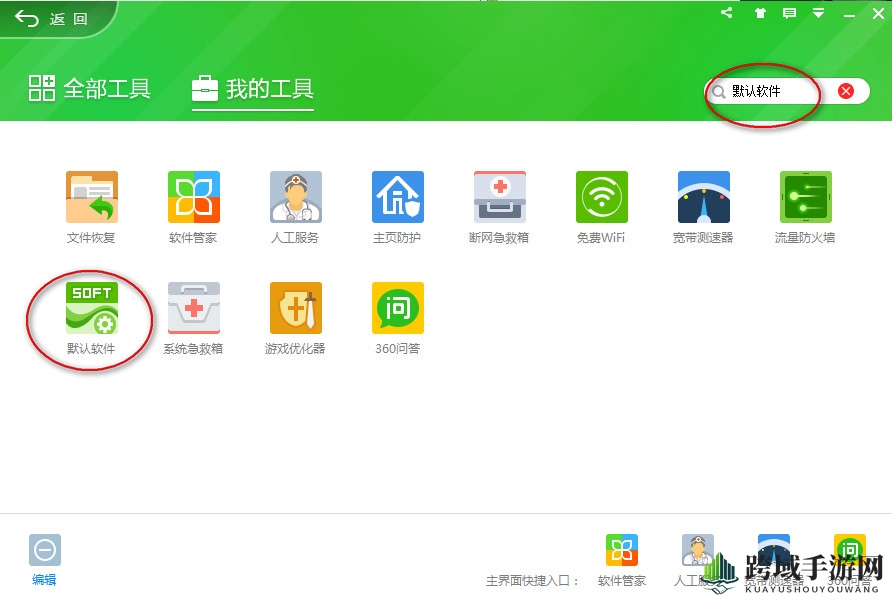Close the 360 tools window

[878, 14]
